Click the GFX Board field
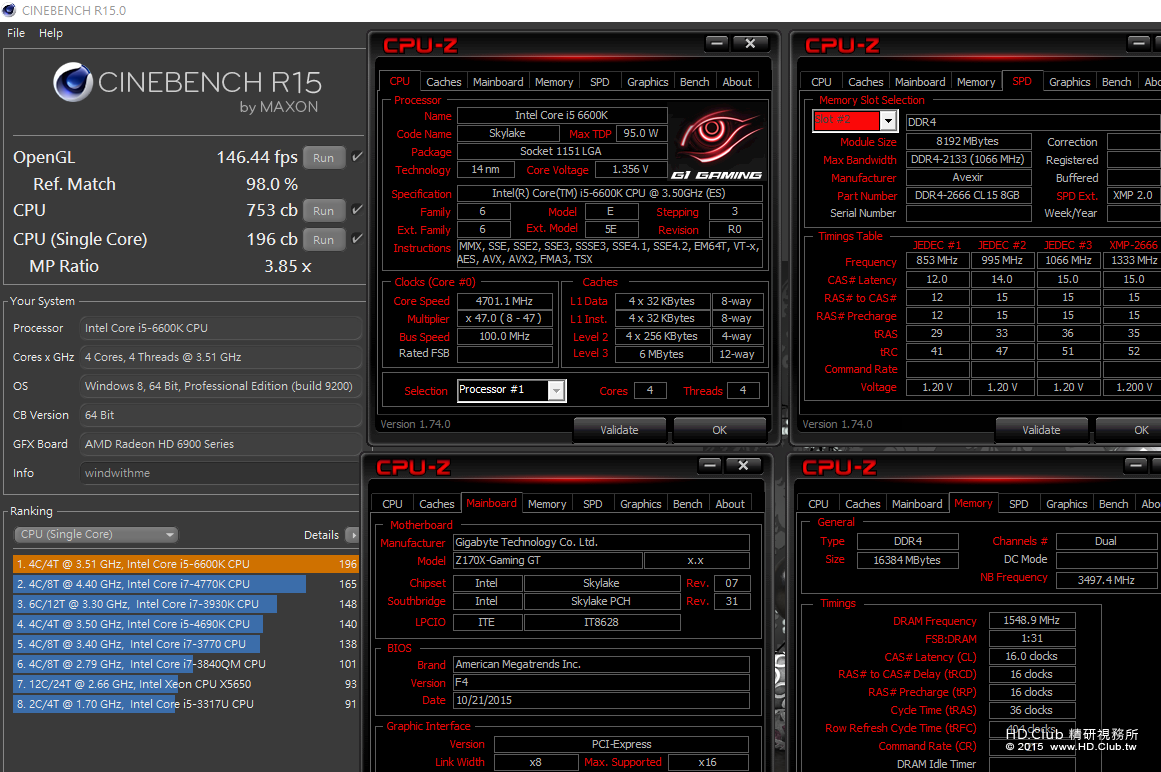 point(220,444)
